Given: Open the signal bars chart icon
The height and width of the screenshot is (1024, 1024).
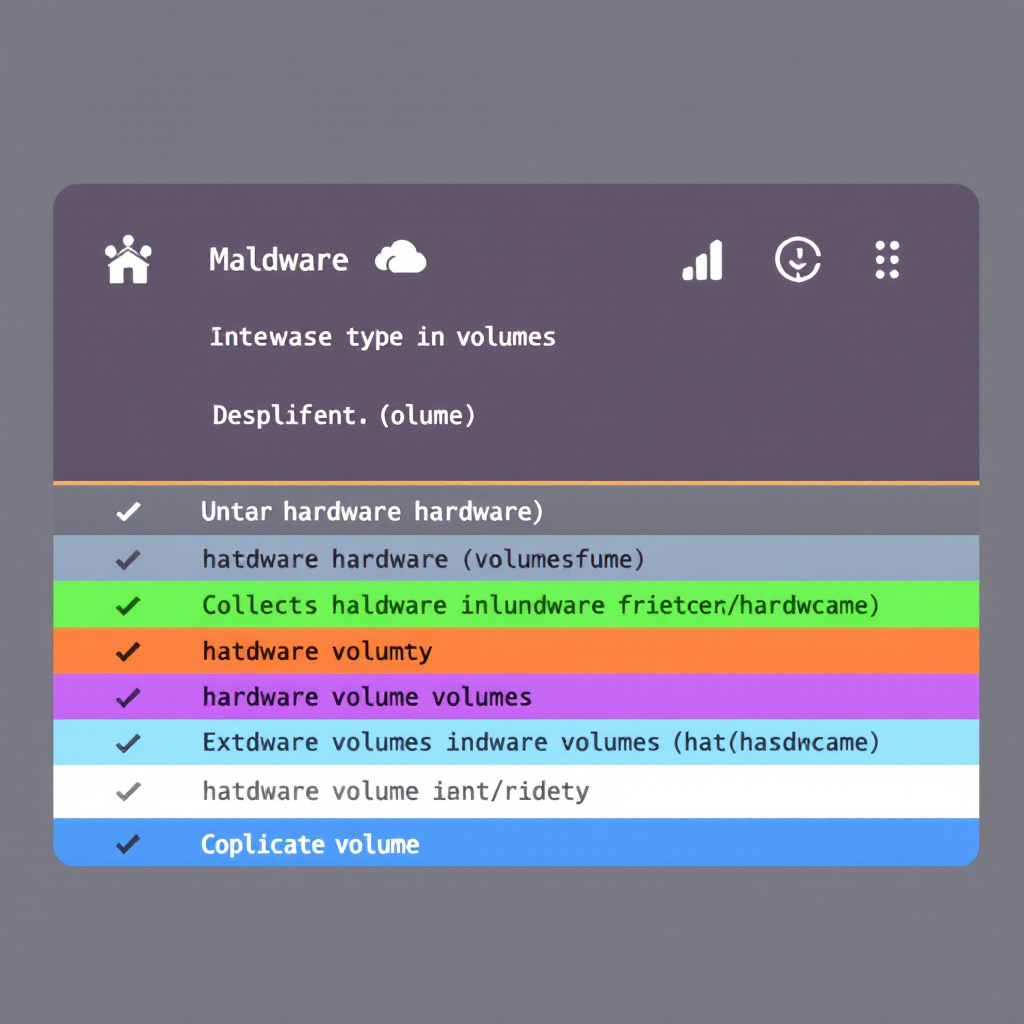Looking at the screenshot, I should 703,260.
